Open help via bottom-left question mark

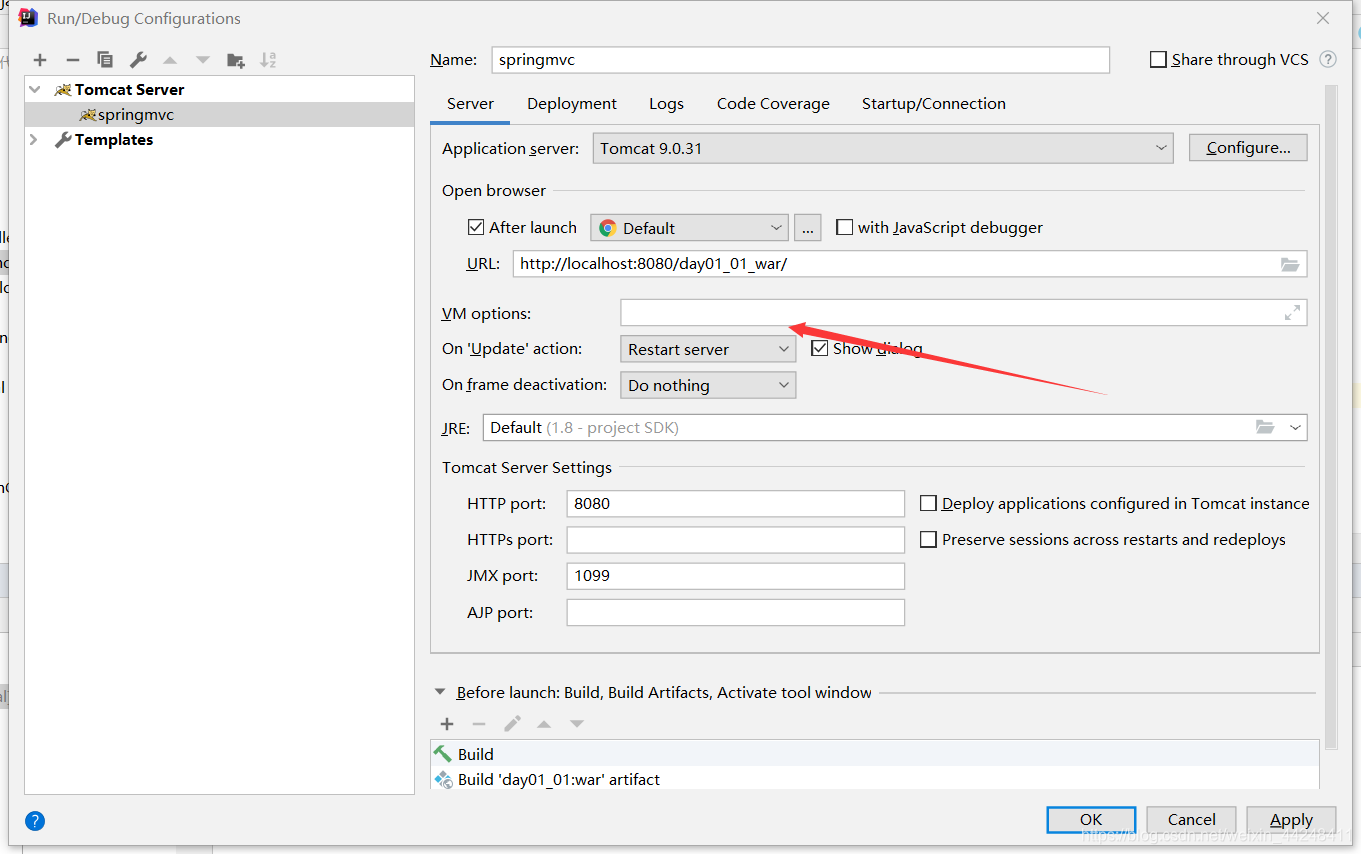[x=35, y=821]
